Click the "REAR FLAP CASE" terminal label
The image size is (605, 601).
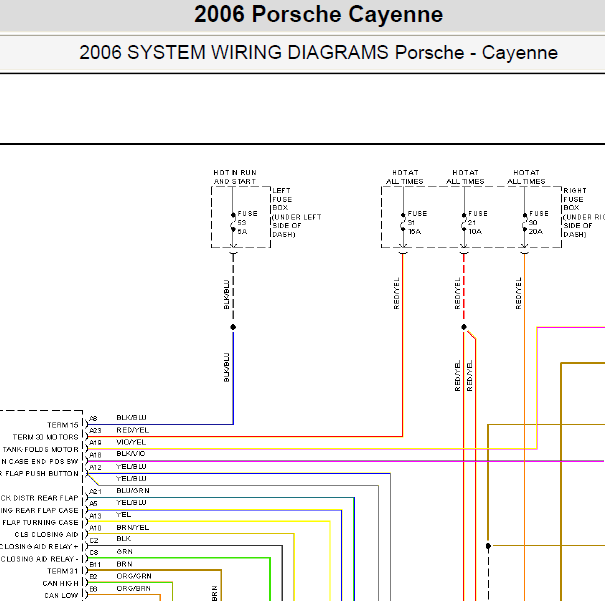39,510
